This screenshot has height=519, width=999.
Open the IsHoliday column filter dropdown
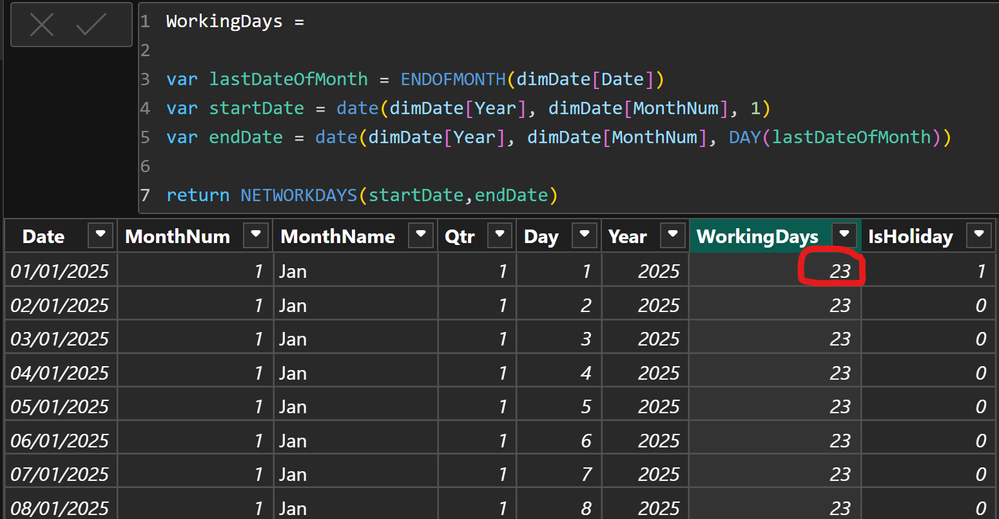click(x=979, y=234)
